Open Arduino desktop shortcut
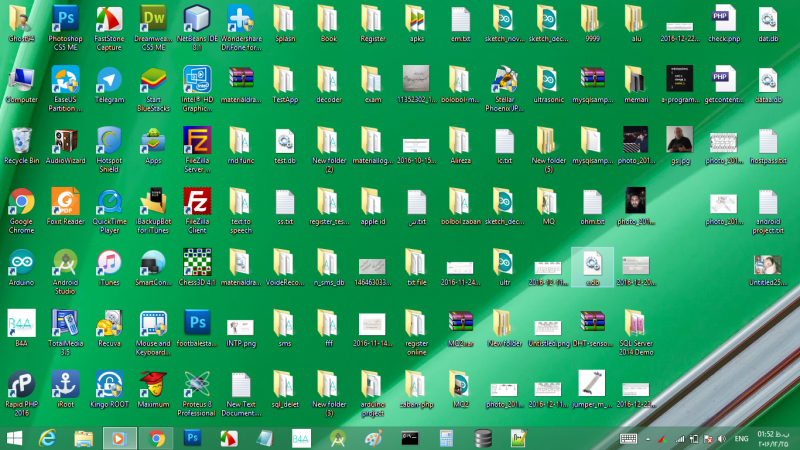 21,268
